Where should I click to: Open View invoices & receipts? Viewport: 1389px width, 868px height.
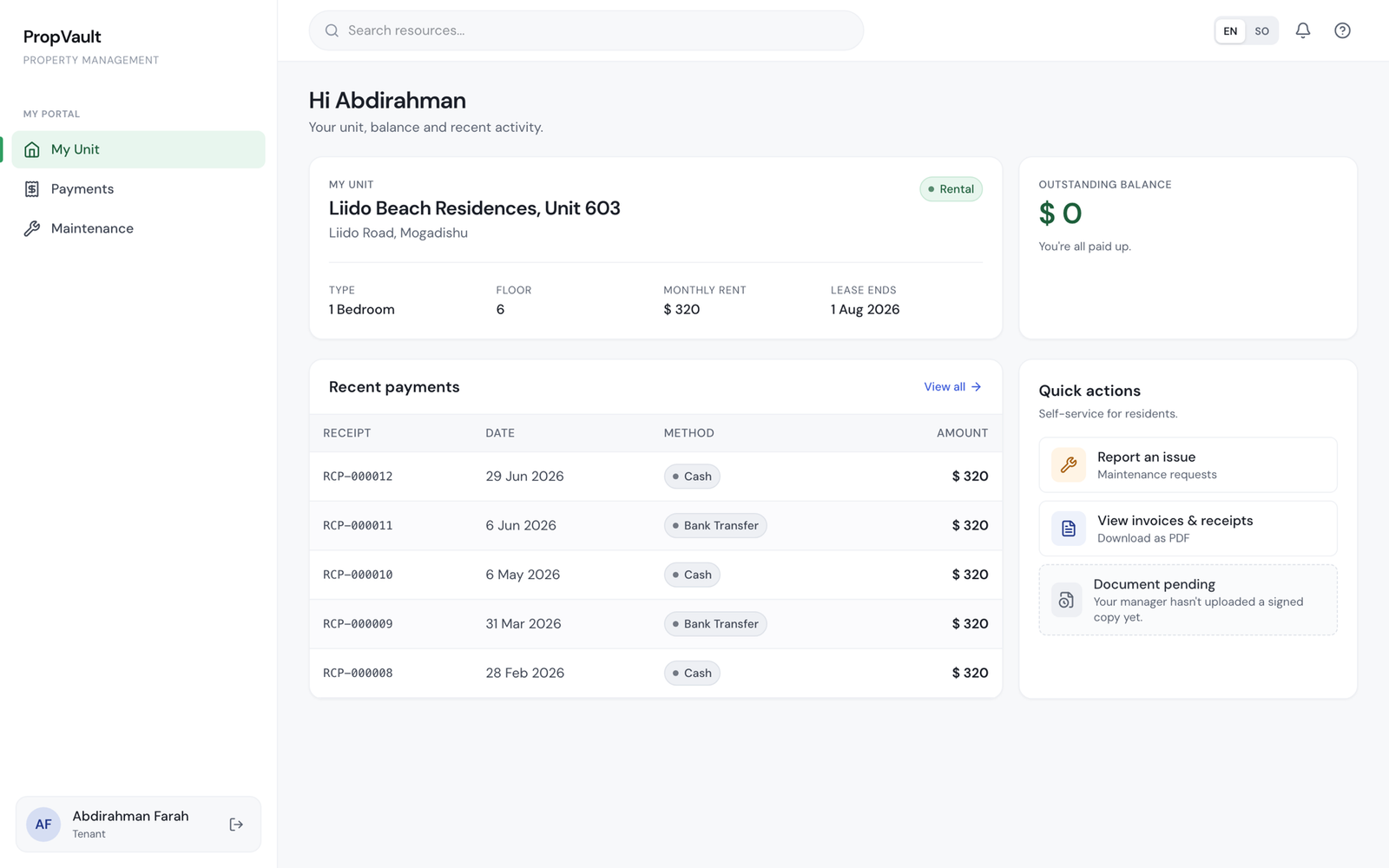click(x=1188, y=529)
